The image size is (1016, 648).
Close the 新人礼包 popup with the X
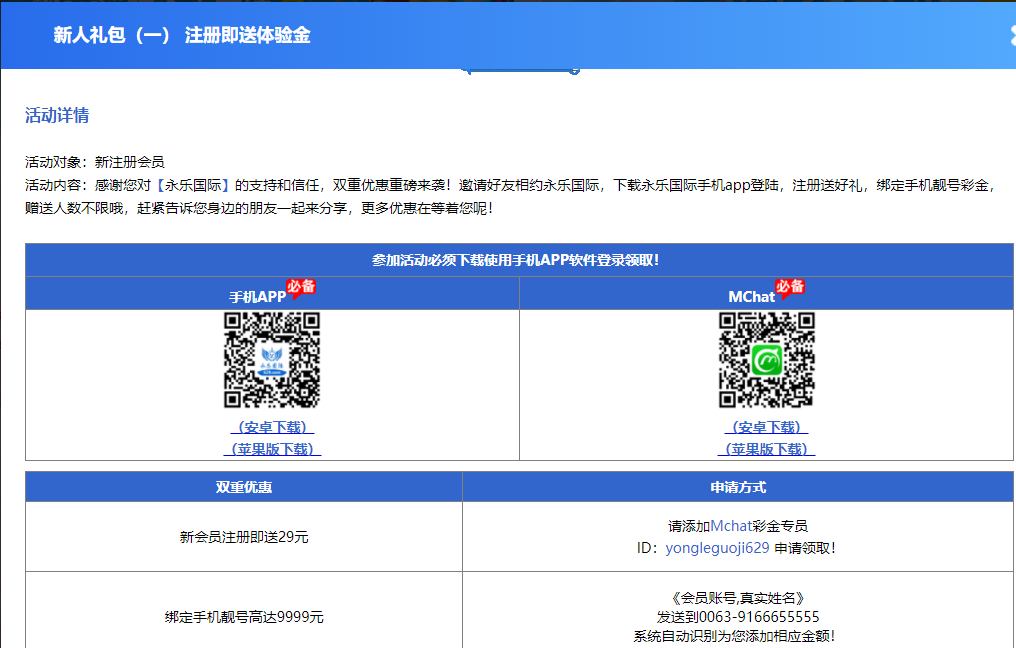(1011, 35)
